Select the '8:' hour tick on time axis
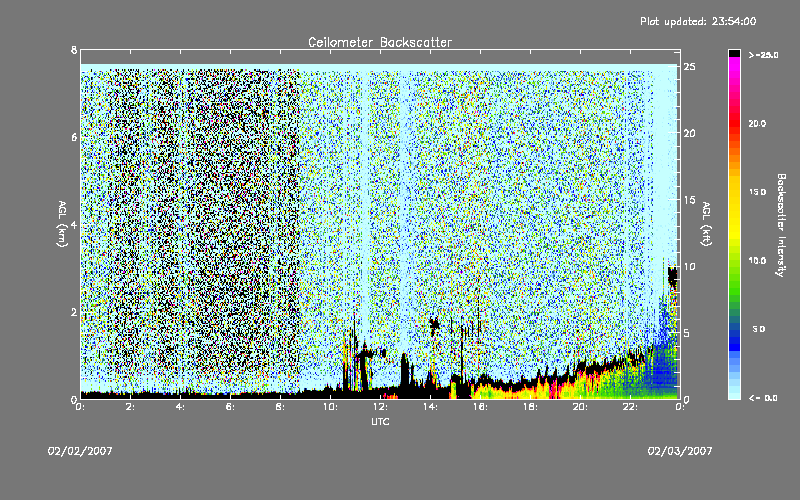 (x=280, y=407)
